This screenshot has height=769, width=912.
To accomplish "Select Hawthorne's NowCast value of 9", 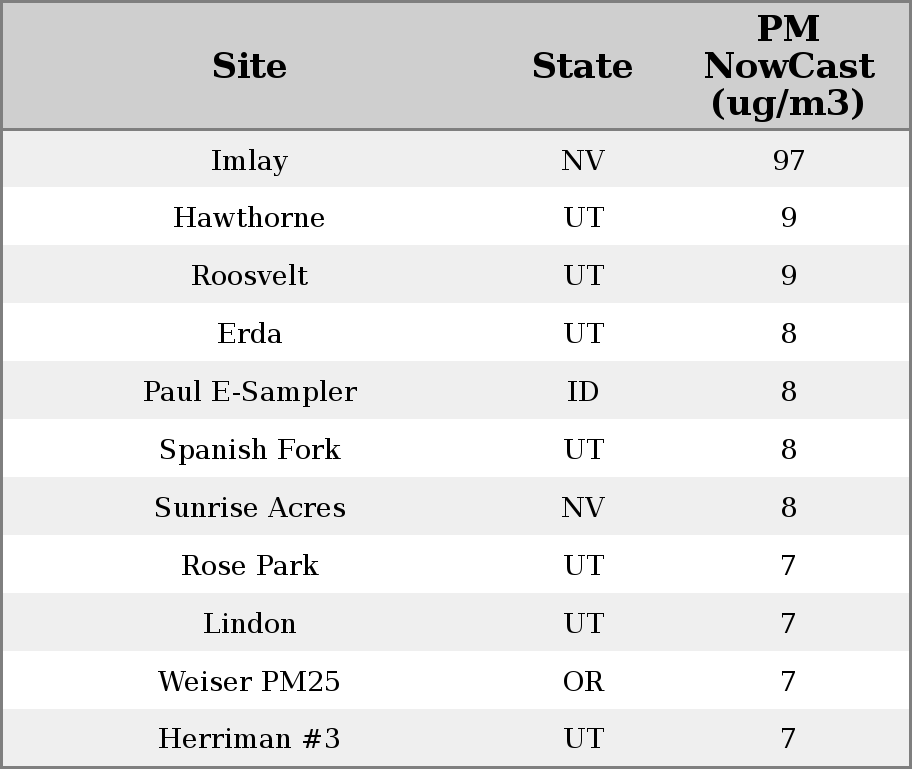I will 788,218.
